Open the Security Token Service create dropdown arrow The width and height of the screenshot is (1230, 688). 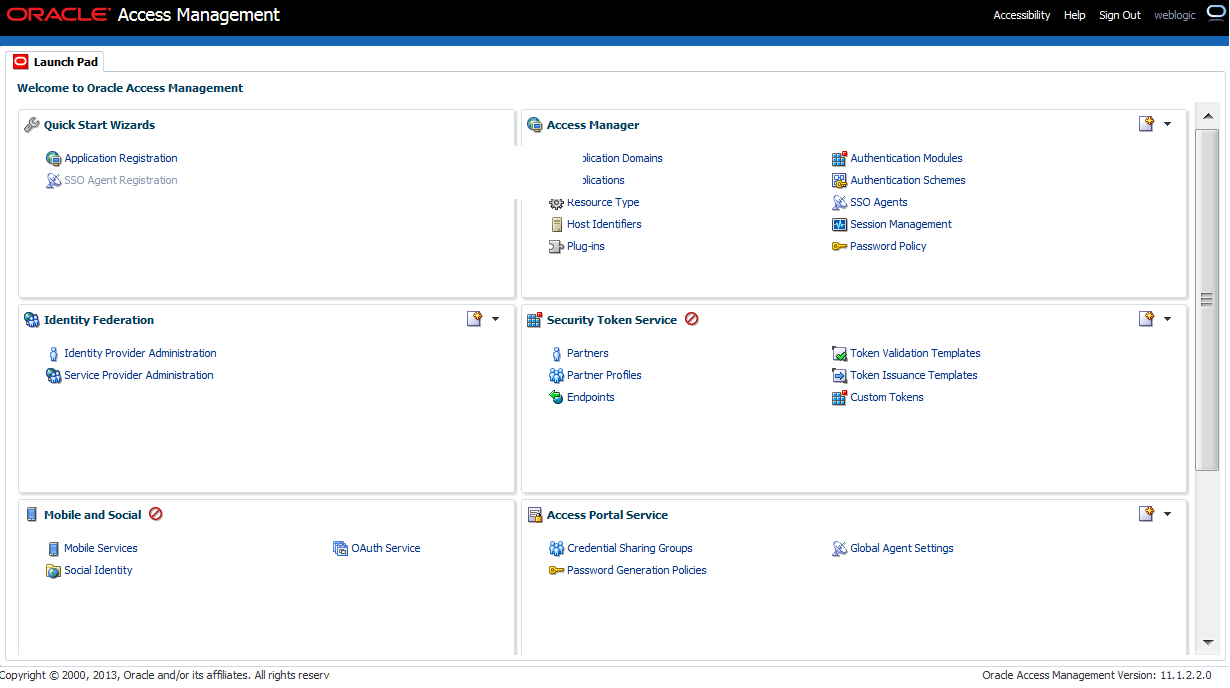point(1167,320)
